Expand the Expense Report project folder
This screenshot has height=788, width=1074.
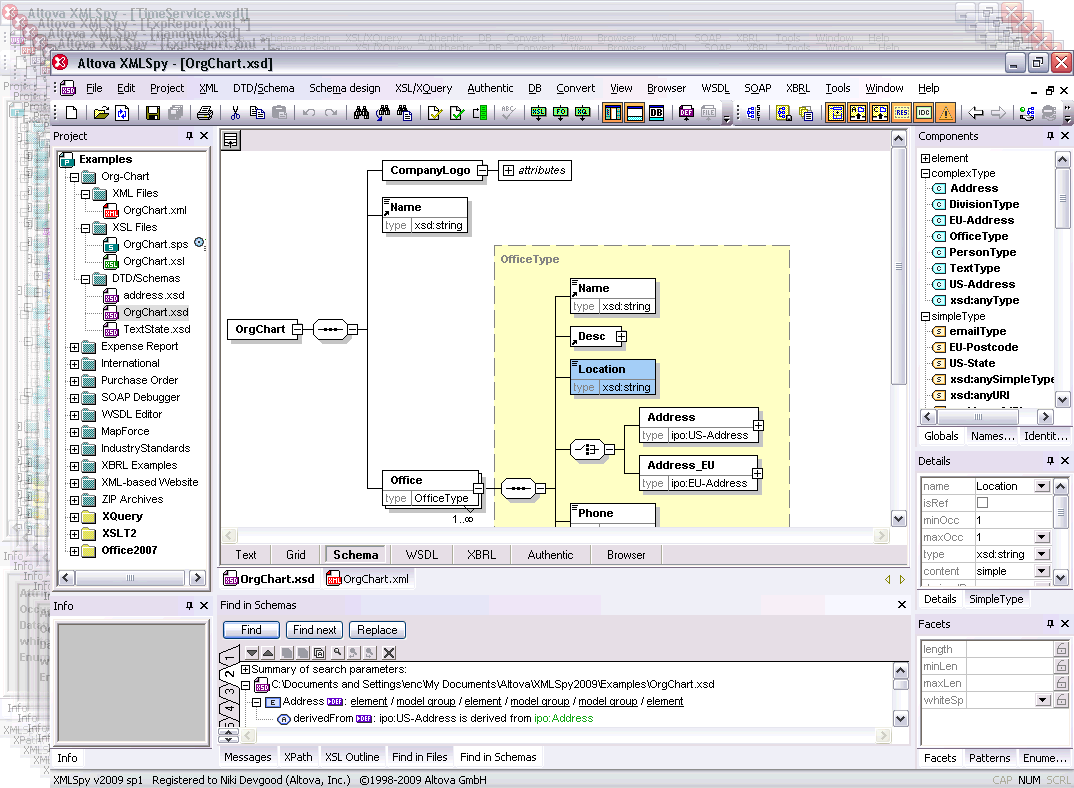click(74, 347)
